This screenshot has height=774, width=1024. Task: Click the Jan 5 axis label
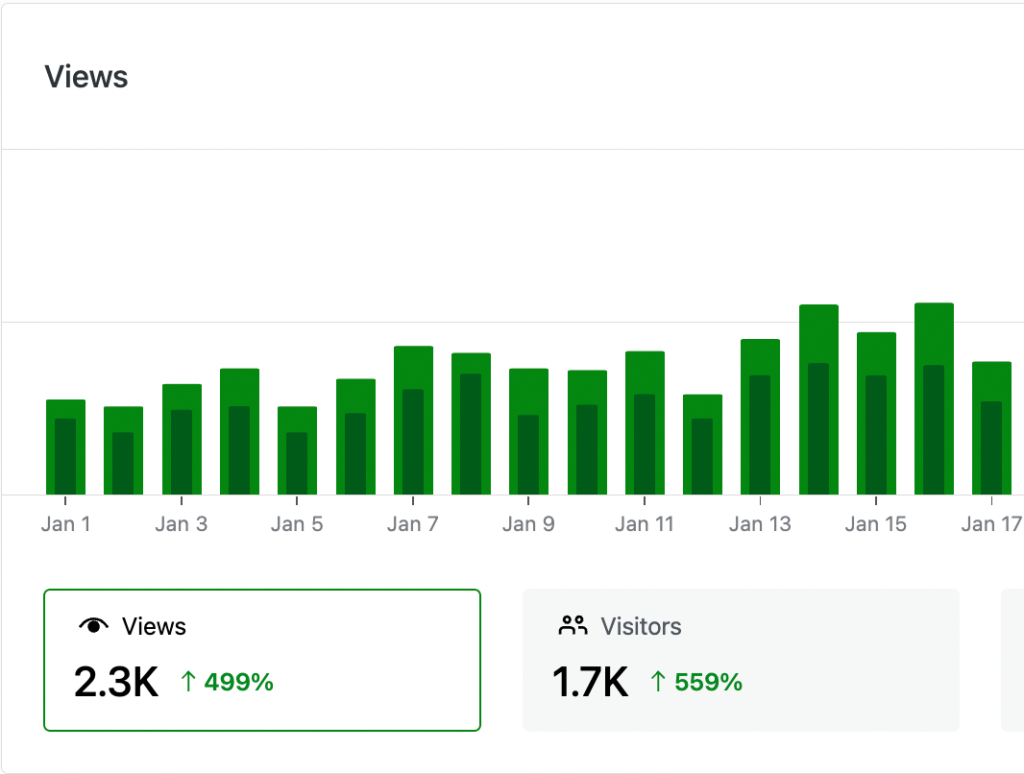[296, 524]
